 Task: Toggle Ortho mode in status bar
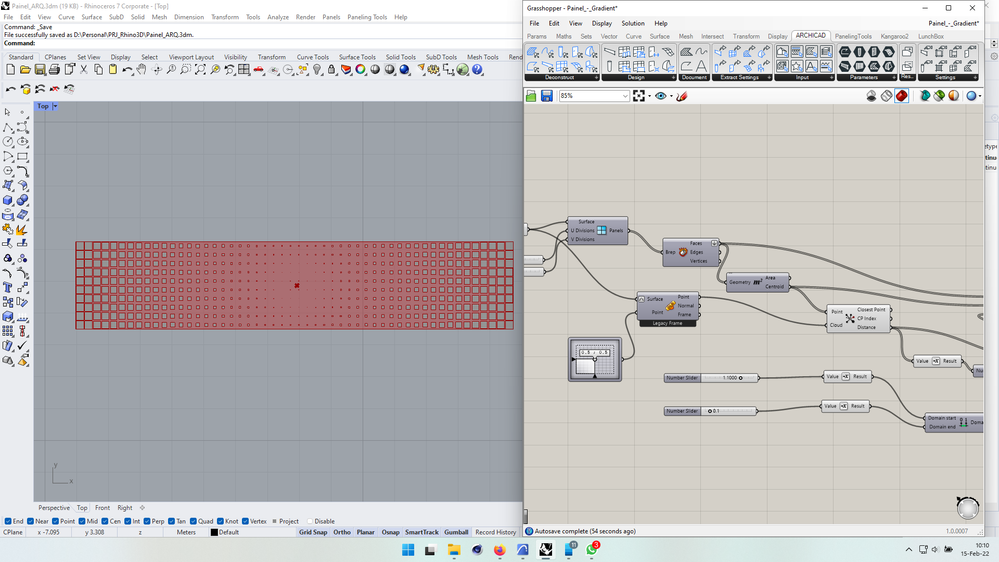(341, 532)
